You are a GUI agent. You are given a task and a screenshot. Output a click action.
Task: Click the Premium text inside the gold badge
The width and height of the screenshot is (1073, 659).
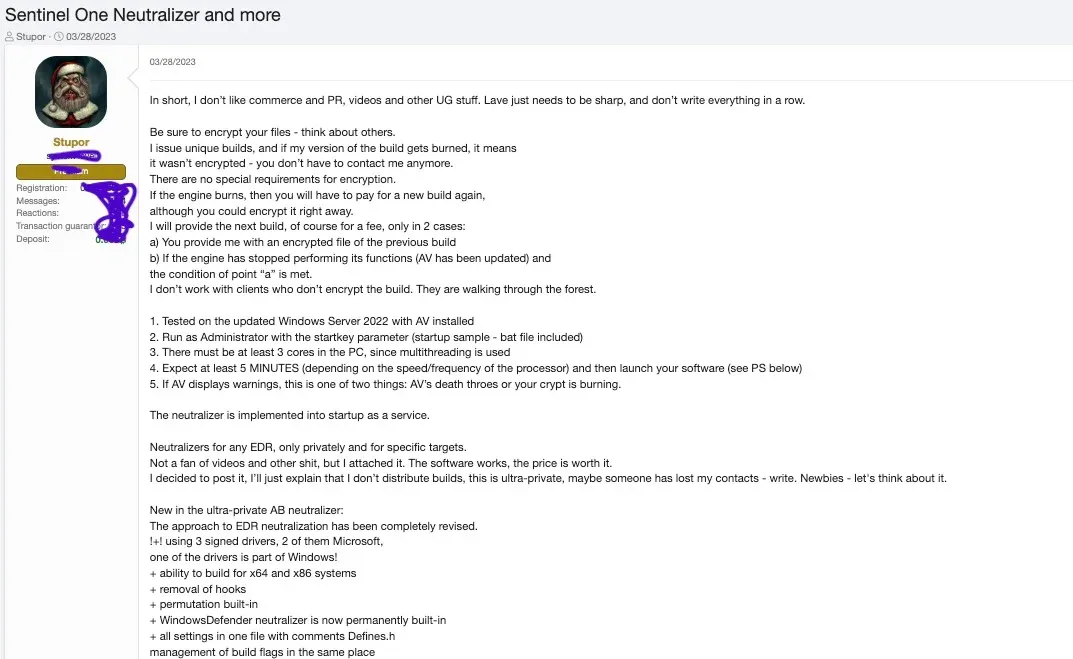(x=70, y=171)
